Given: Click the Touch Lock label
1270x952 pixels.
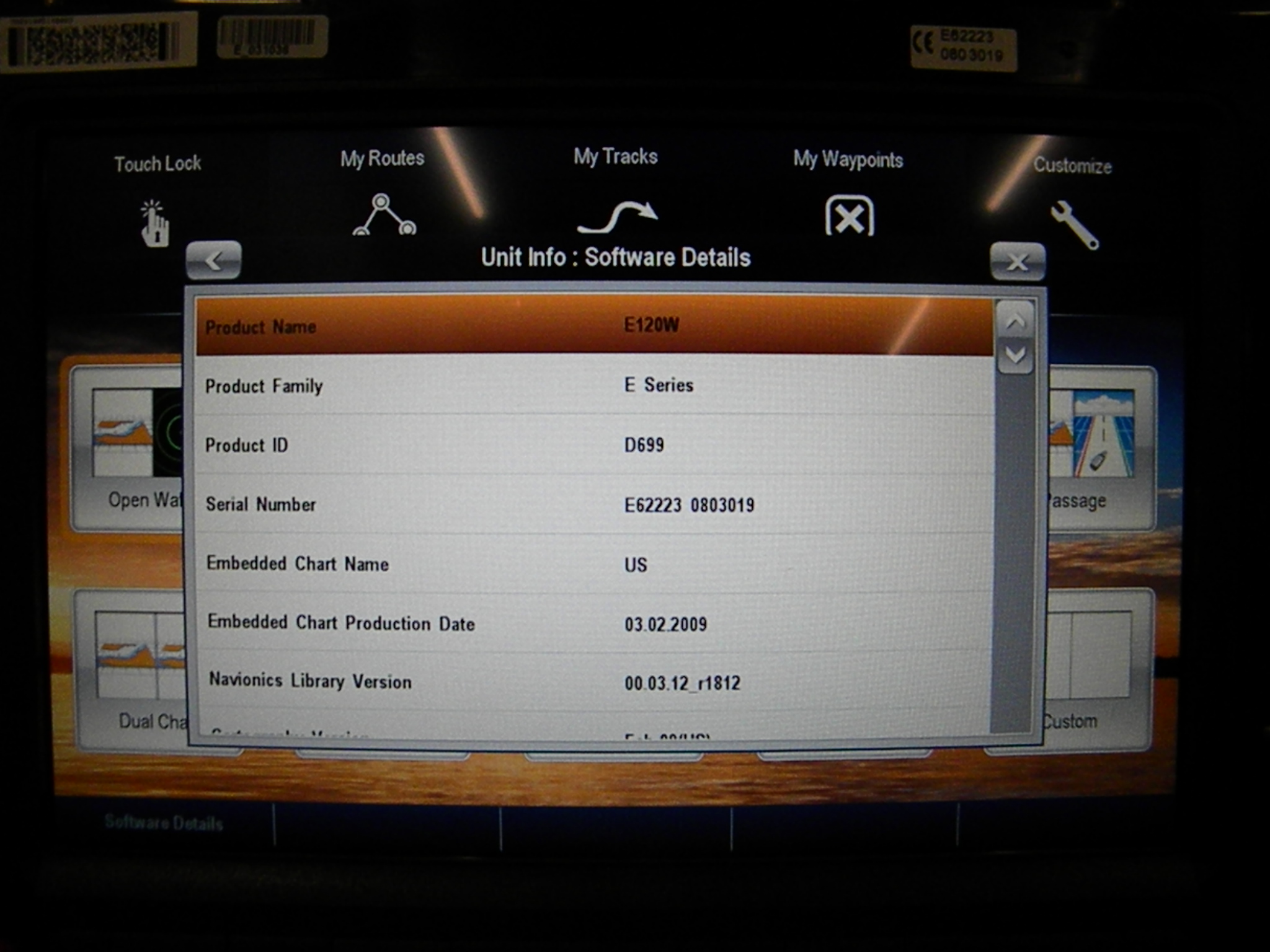Looking at the screenshot, I should [x=158, y=164].
